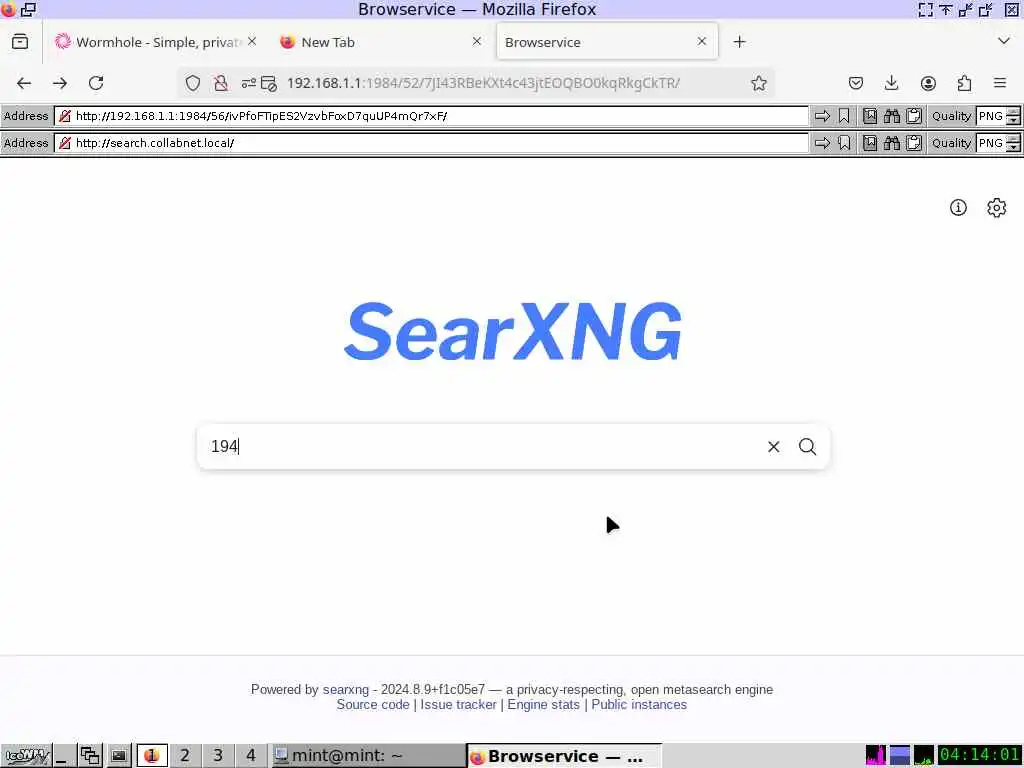
Task: Open clipboard icon on 192.168.1.1 address row
Action: pyautogui.click(x=914, y=116)
